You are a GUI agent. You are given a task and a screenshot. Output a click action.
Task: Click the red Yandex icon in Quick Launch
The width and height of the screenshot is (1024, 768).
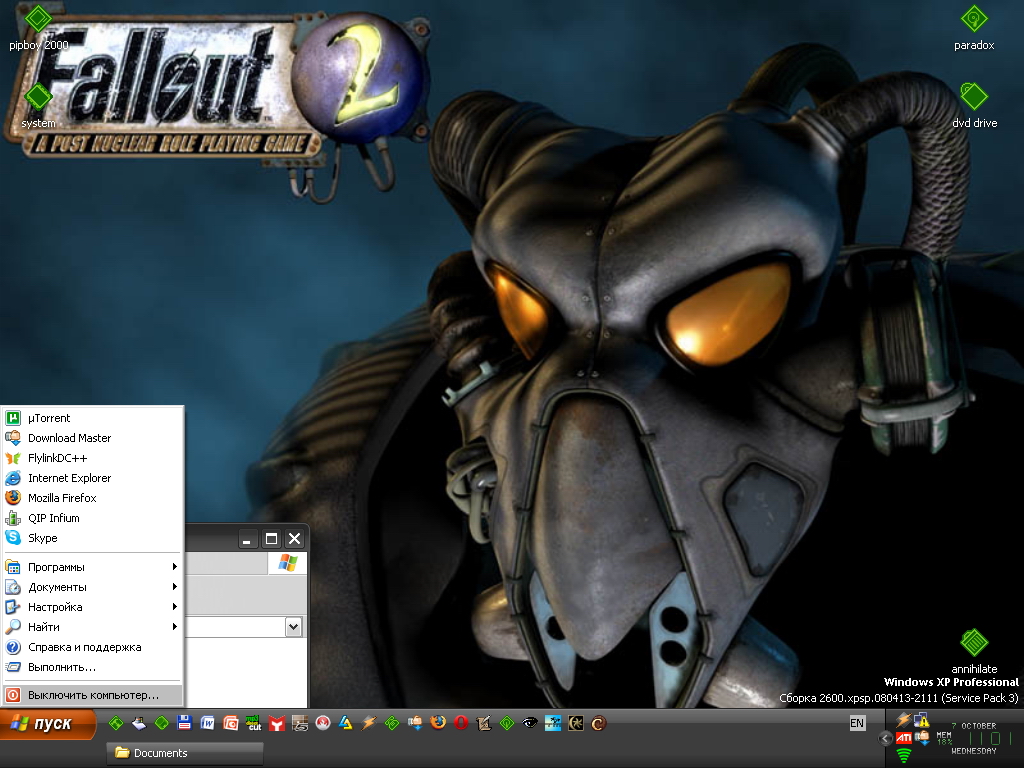pos(277,723)
